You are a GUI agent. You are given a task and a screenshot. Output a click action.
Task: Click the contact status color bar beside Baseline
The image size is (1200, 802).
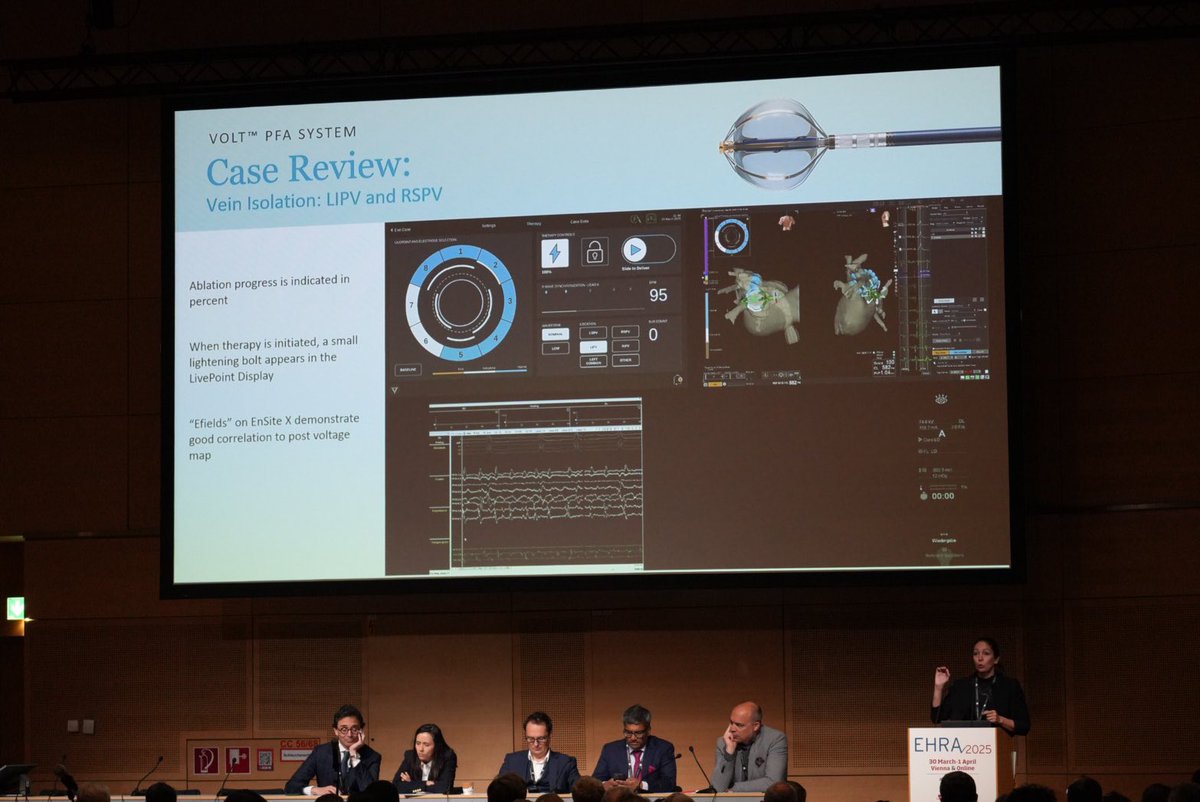click(480, 371)
